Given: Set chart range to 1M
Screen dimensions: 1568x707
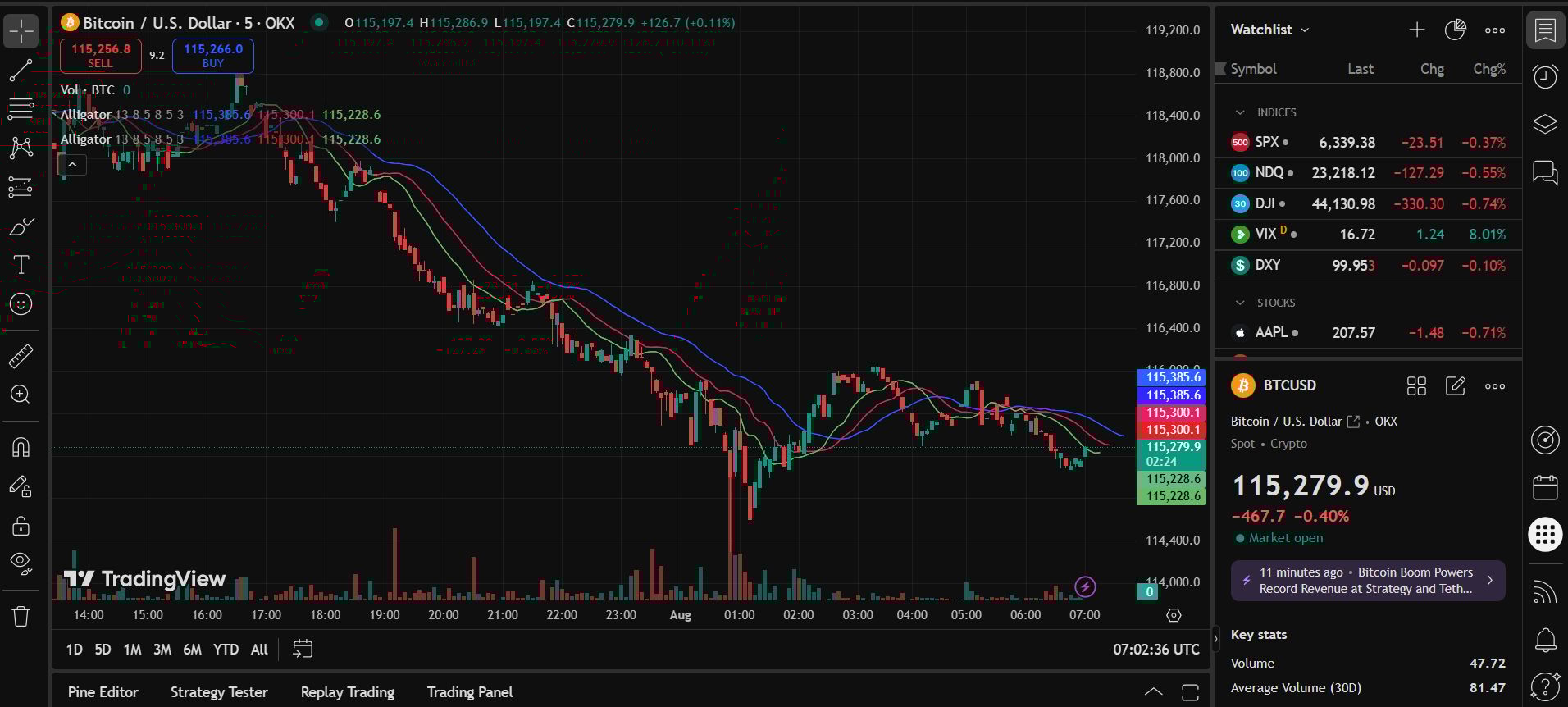Looking at the screenshot, I should (132, 650).
